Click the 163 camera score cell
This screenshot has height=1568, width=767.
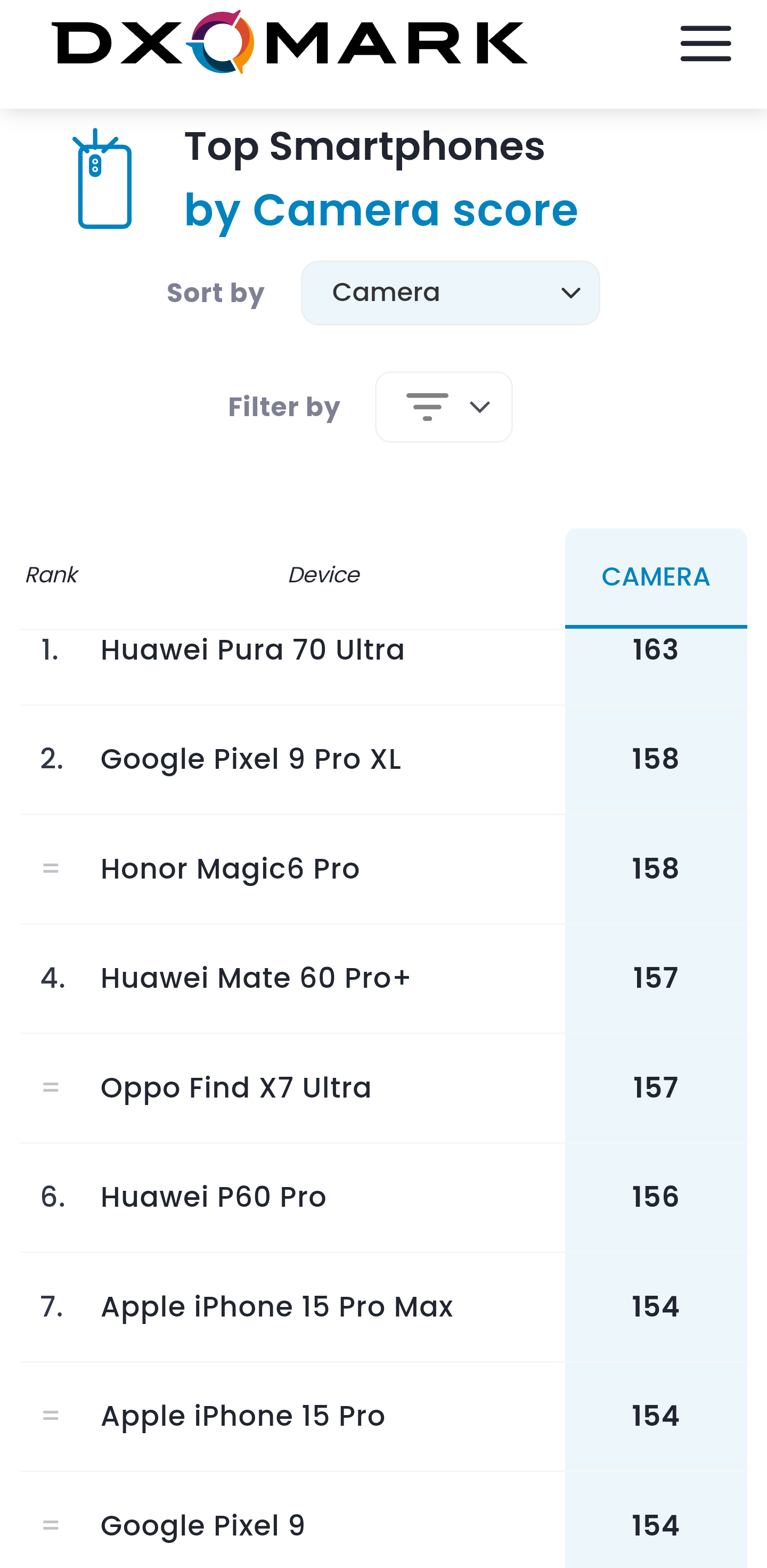point(656,650)
